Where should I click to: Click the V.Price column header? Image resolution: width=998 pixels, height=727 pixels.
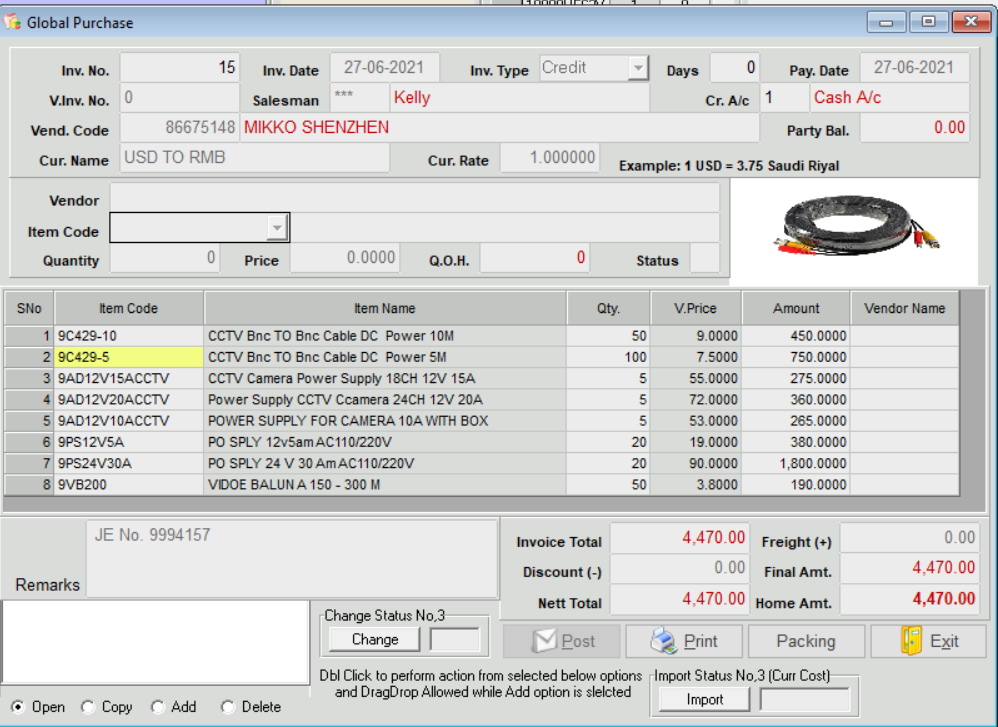tap(696, 309)
